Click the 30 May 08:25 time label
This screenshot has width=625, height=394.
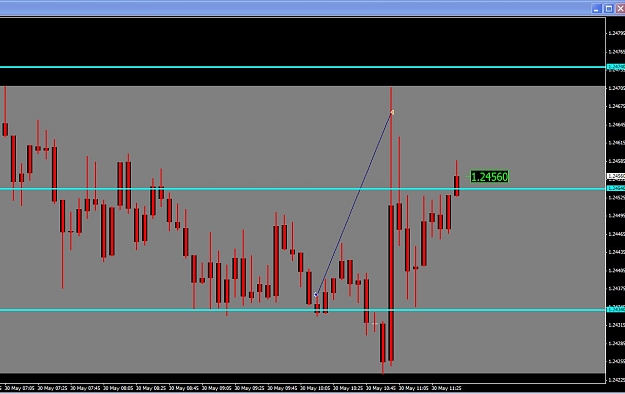(151, 388)
